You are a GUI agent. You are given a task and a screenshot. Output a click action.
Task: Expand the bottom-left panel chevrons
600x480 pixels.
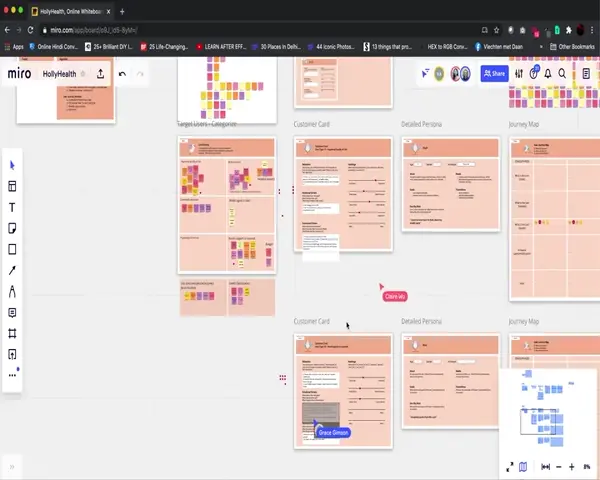pos(12,467)
